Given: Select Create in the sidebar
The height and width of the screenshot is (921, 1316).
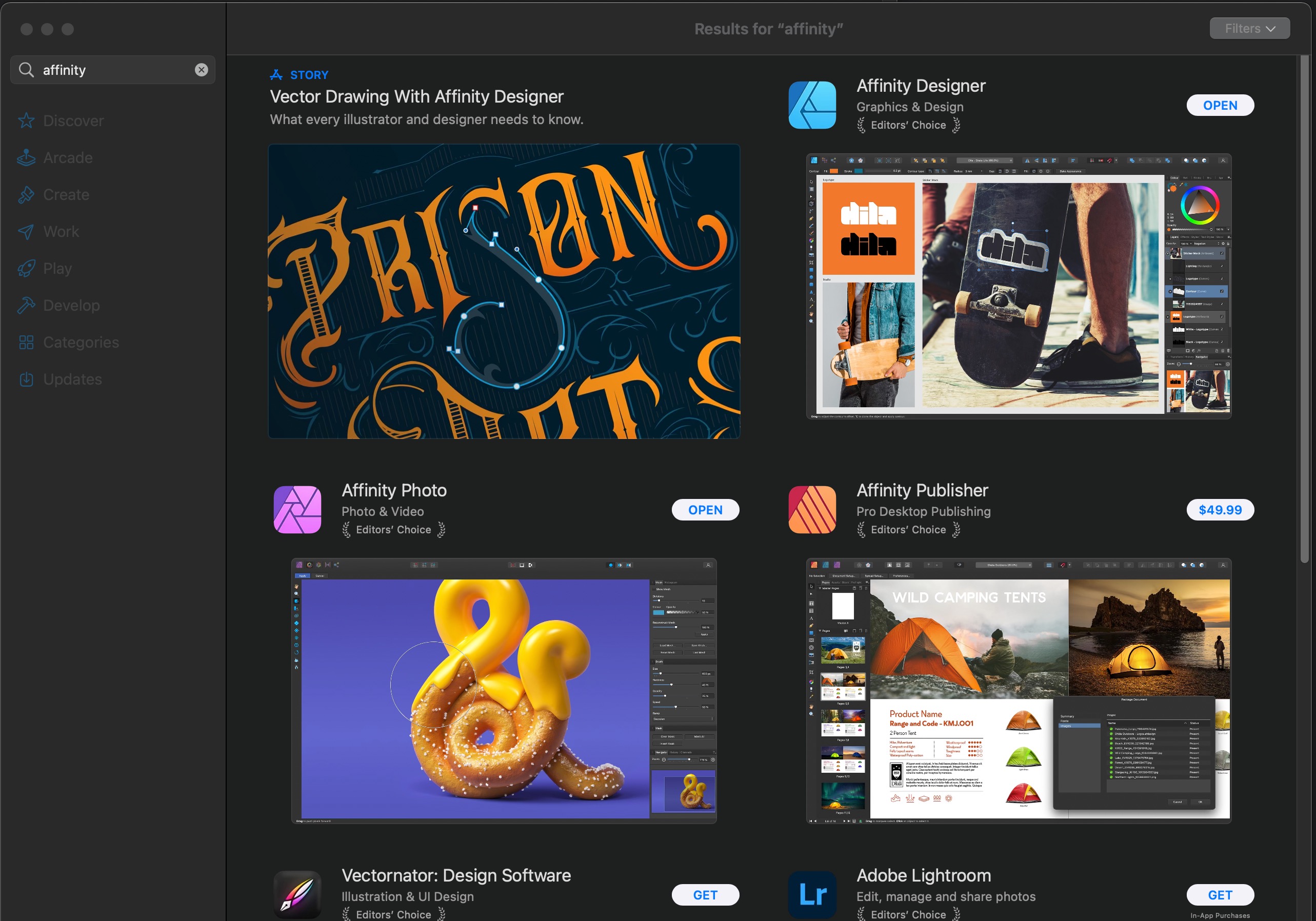Looking at the screenshot, I should coord(66,194).
